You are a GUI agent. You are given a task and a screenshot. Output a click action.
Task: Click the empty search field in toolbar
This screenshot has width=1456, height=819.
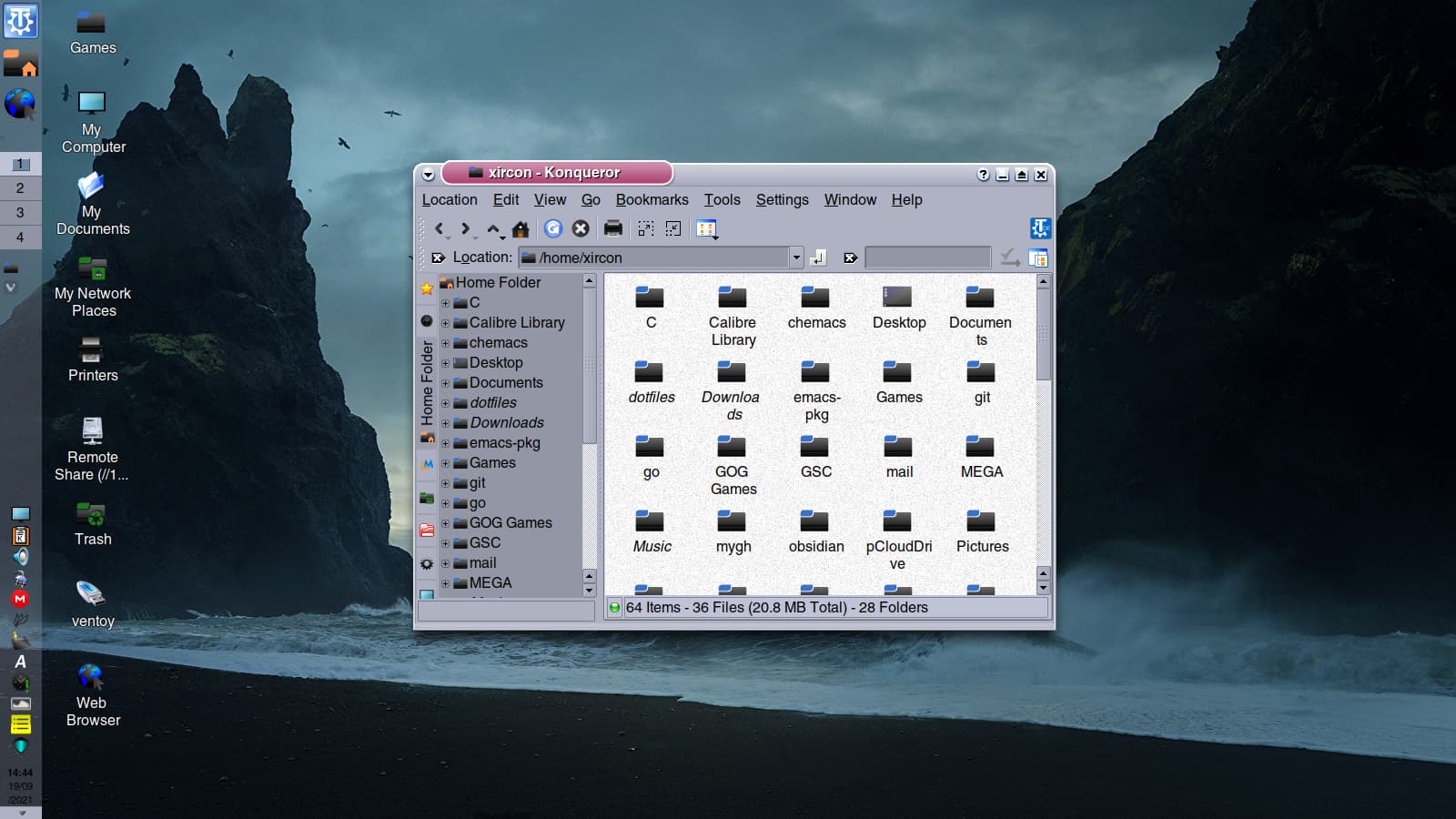[x=927, y=258]
